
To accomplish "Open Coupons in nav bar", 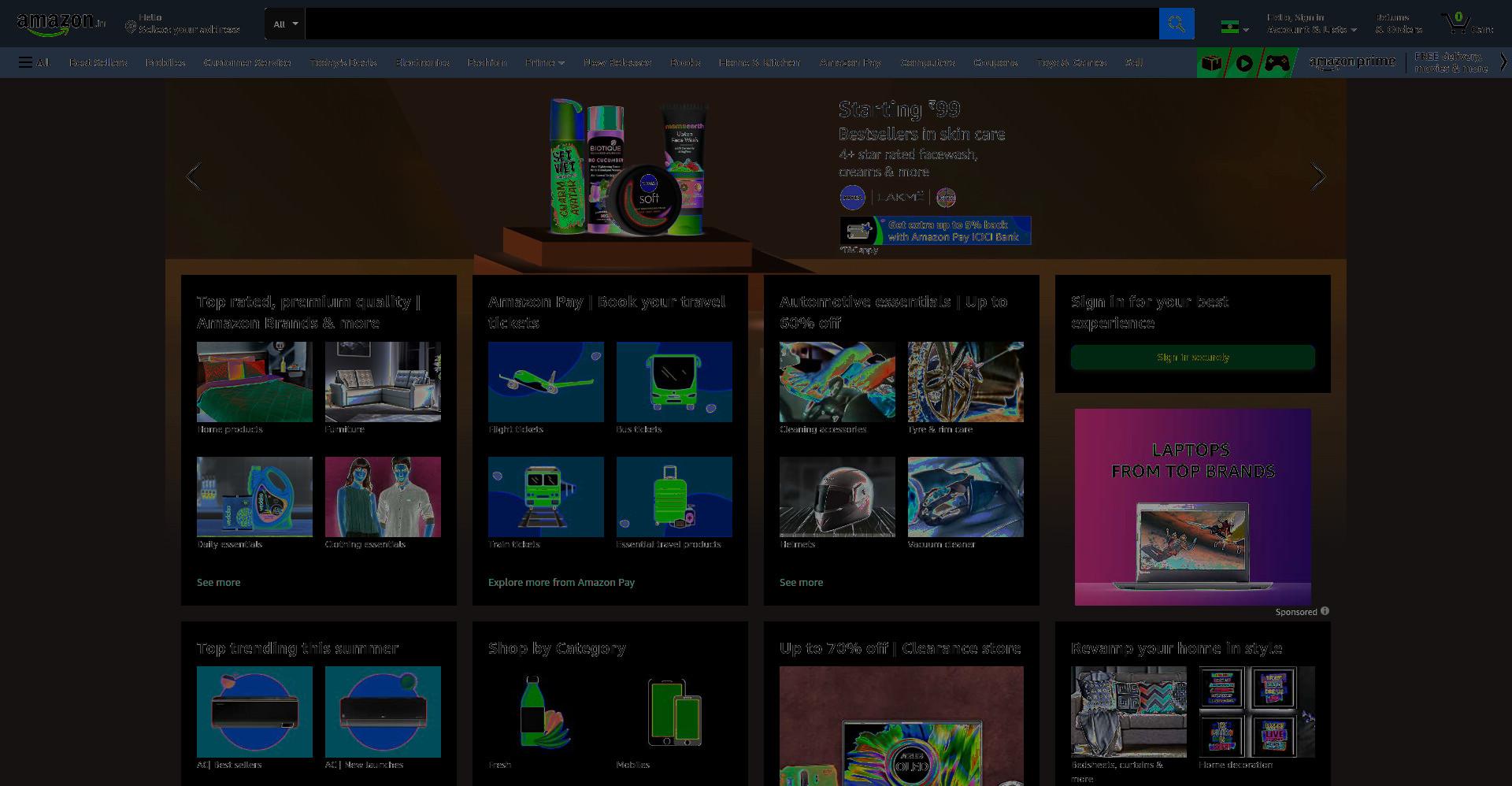I will pyautogui.click(x=995, y=62).
